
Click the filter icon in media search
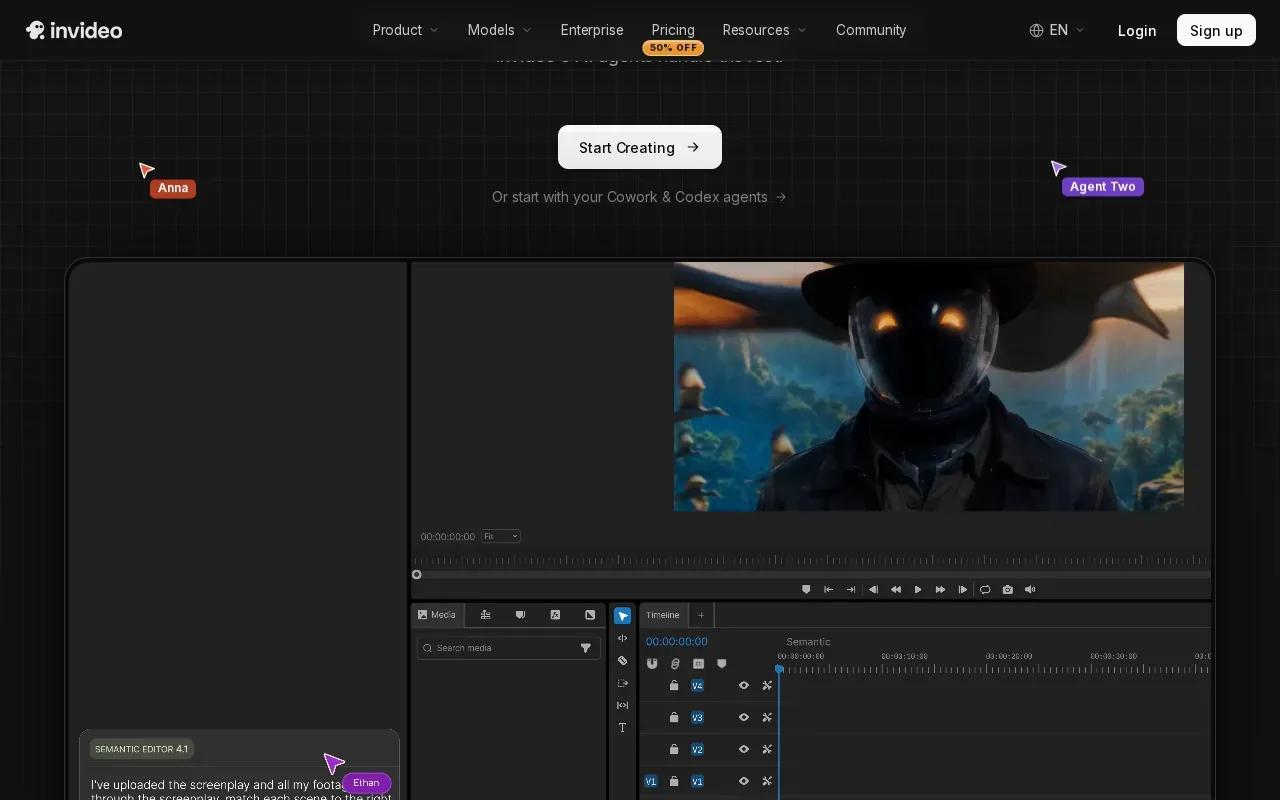[586, 648]
